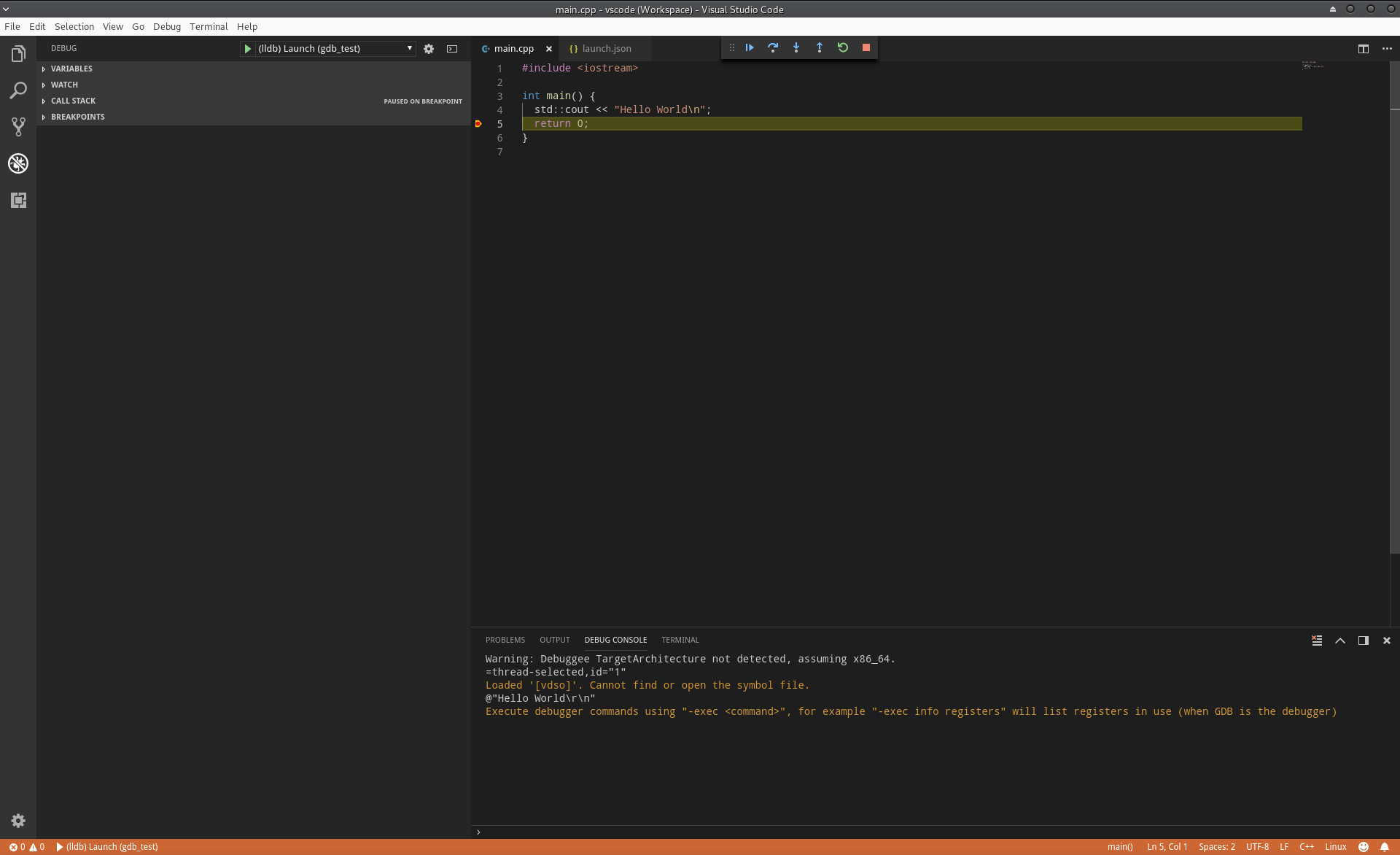The height and width of the screenshot is (855, 1400).
Task: Click the C++ language mode in status bar
Action: click(x=1306, y=847)
